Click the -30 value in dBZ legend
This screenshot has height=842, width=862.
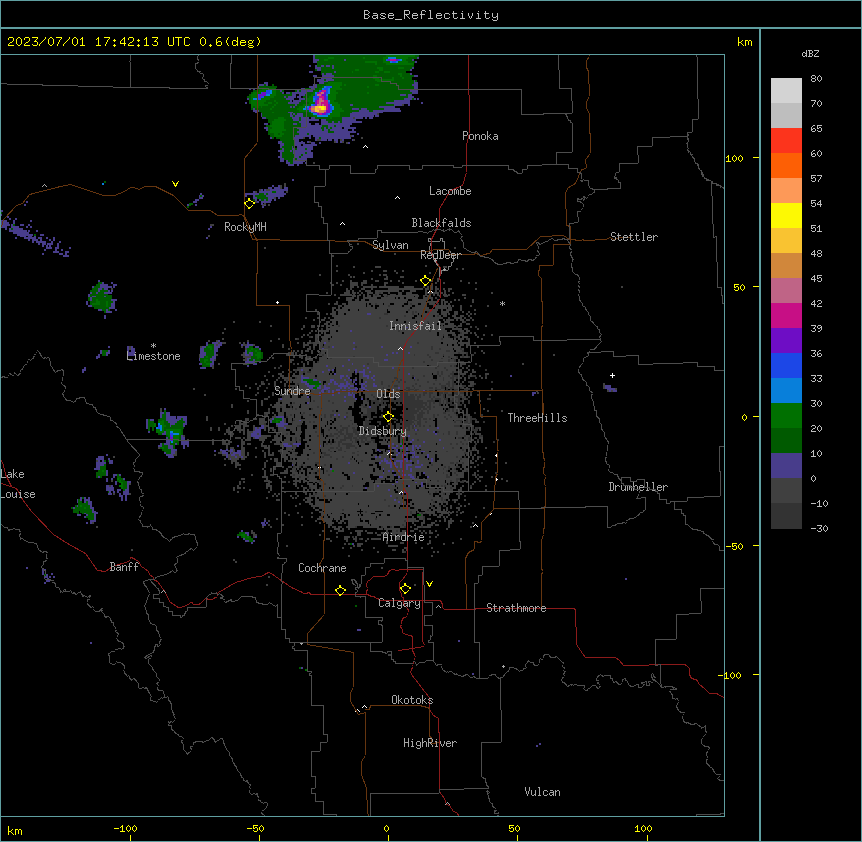pyautogui.click(x=819, y=528)
